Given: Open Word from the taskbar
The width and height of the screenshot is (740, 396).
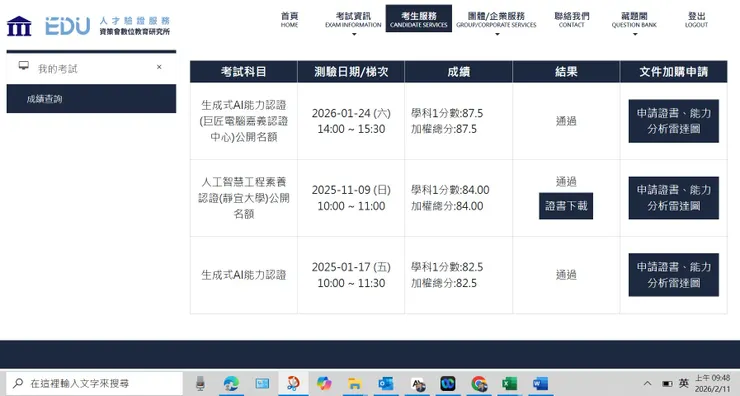Looking at the screenshot, I should click(x=540, y=383).
